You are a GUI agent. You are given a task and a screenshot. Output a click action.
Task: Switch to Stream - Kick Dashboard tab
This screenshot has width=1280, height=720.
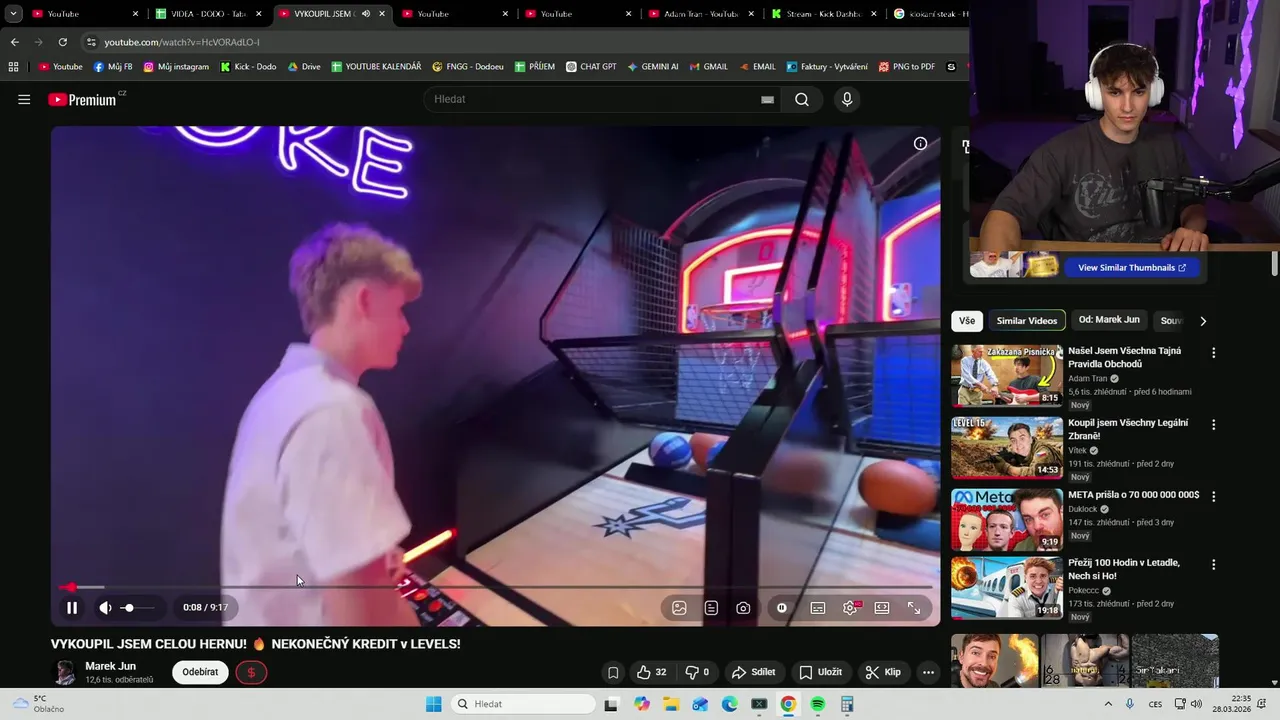[x=824, y=14]
